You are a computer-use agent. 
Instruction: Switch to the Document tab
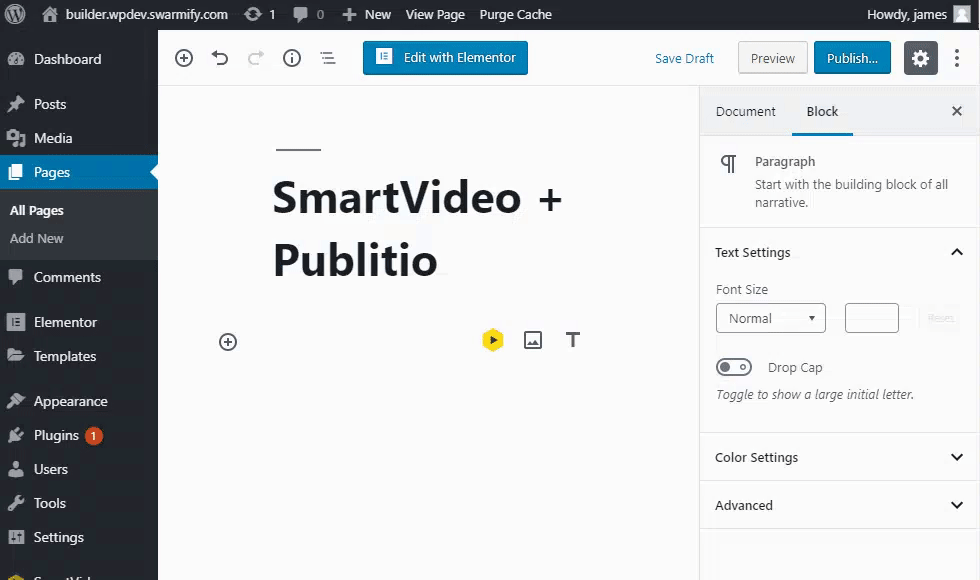click(x=746, y=112)
